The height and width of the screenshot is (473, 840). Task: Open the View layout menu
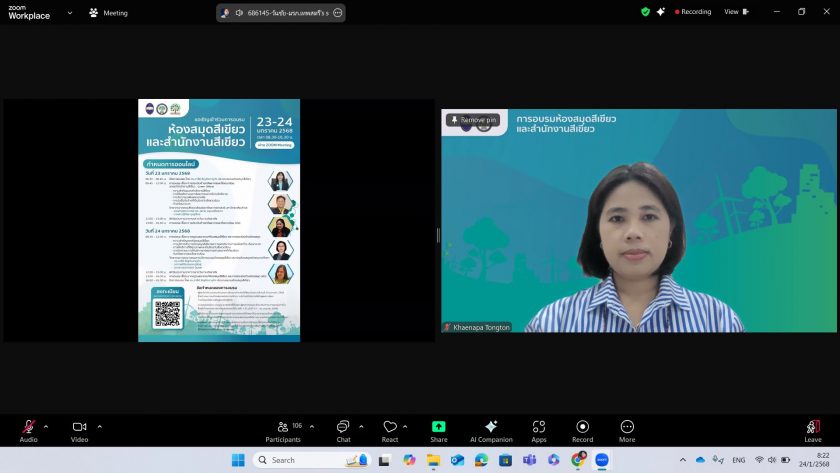(735, 12)
